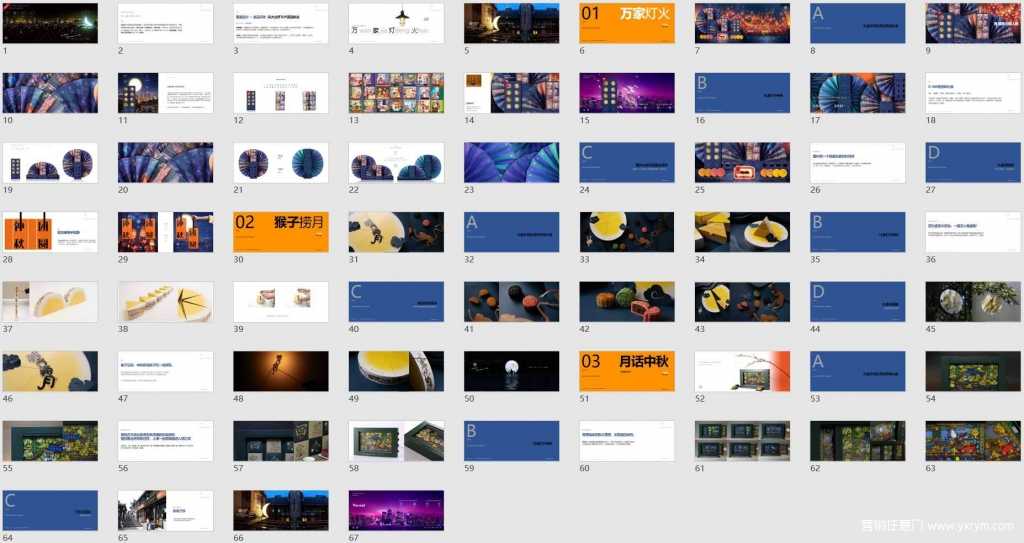Select blue section slide 8 with letter A
This screenshot has width=1024, height=543.
(857, 23)
